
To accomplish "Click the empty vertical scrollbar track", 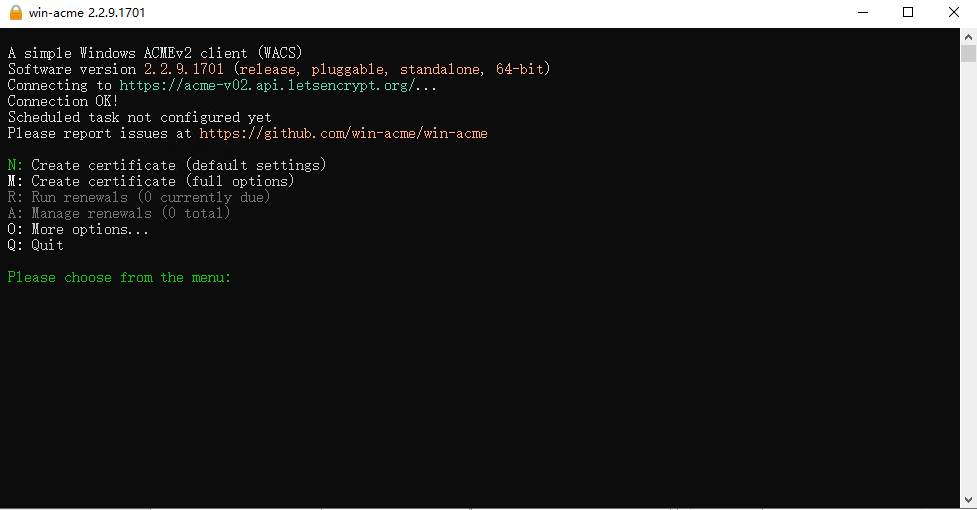I will click(968, 280).
